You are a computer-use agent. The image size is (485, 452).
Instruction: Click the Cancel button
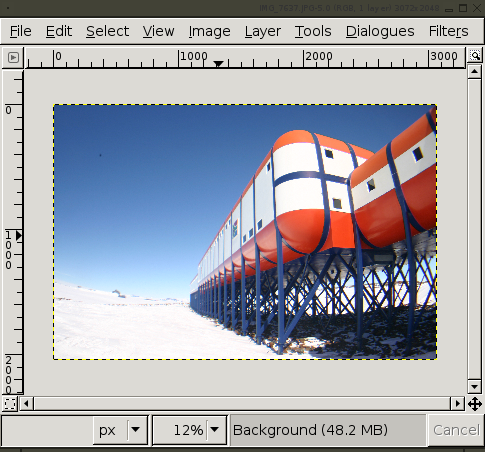456,430
